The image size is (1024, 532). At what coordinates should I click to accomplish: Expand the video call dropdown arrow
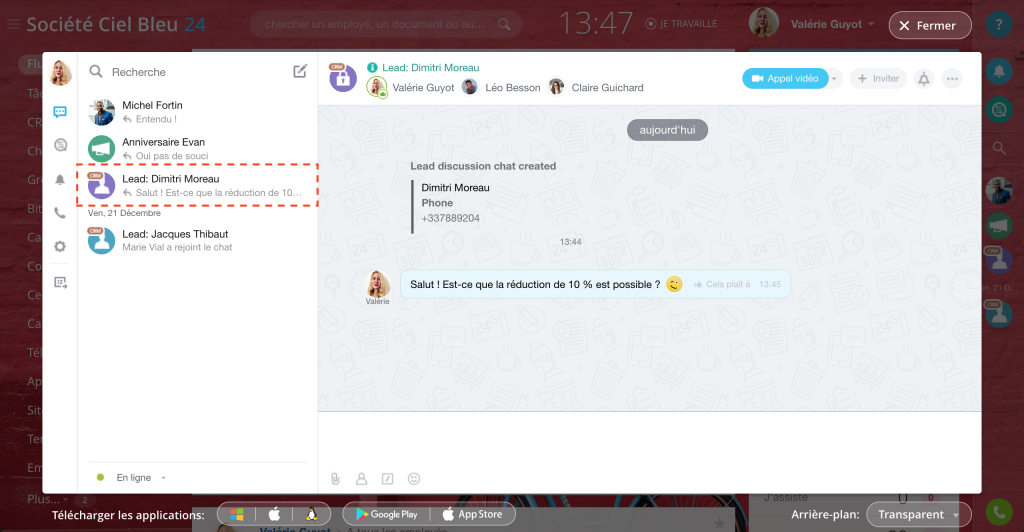[x=835, y=78]
